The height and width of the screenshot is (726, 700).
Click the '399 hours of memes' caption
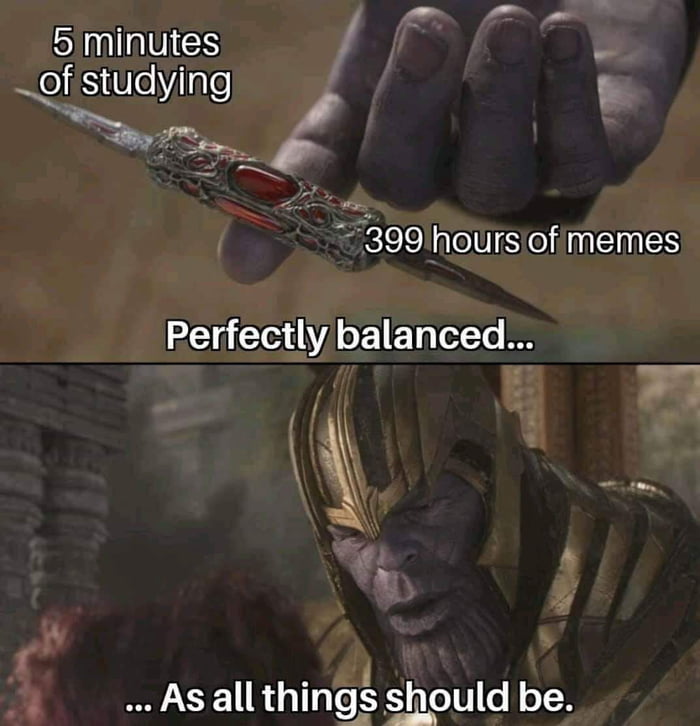522,241
